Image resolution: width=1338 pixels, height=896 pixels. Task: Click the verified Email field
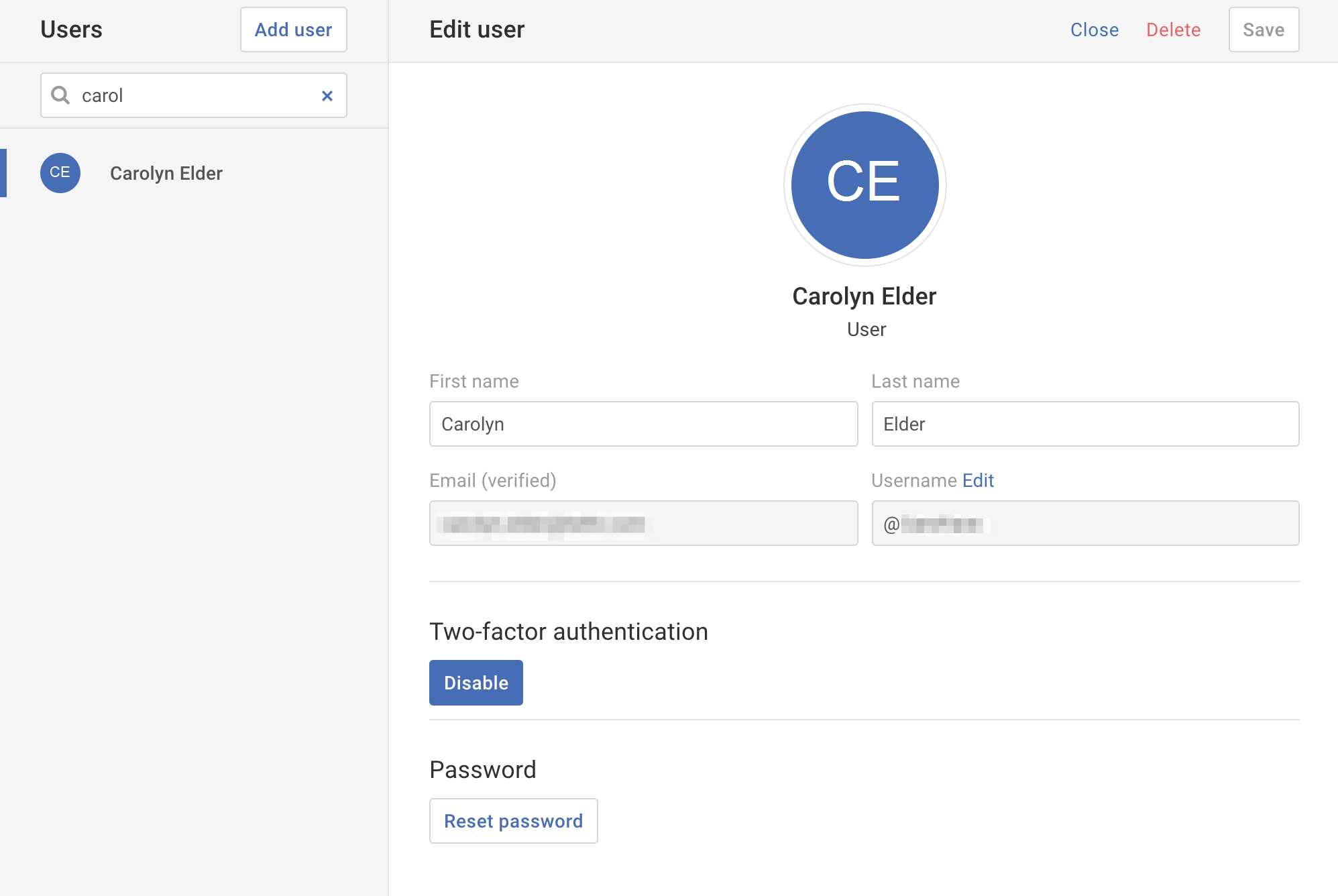tap(643, 523)
